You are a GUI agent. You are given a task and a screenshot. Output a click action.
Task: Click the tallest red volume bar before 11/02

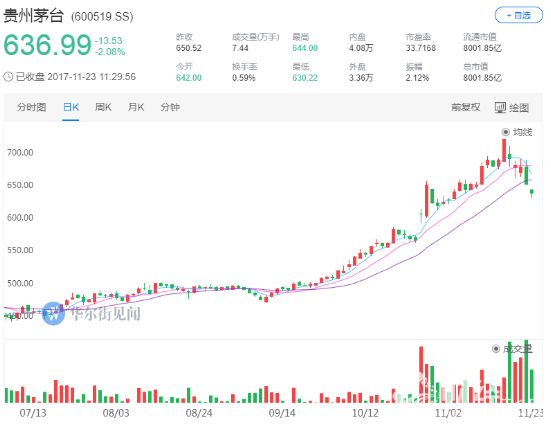[421, 374]
